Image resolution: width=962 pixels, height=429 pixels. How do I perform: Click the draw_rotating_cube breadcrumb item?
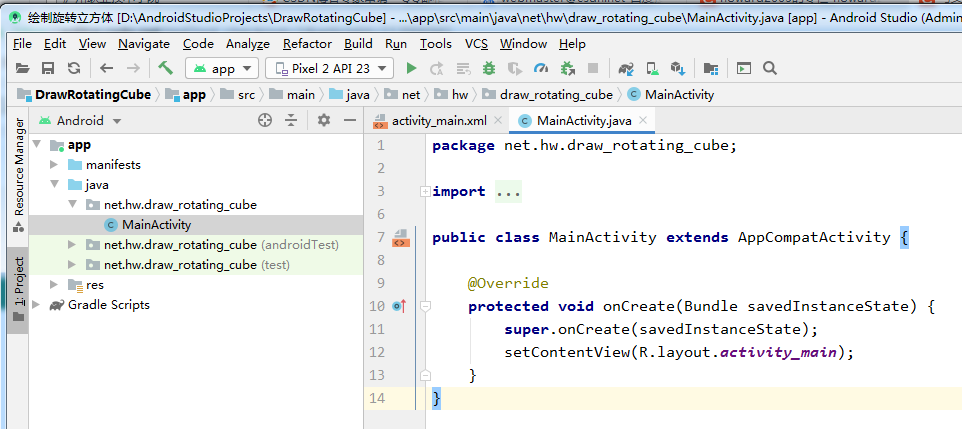click(x=548, y=95)
